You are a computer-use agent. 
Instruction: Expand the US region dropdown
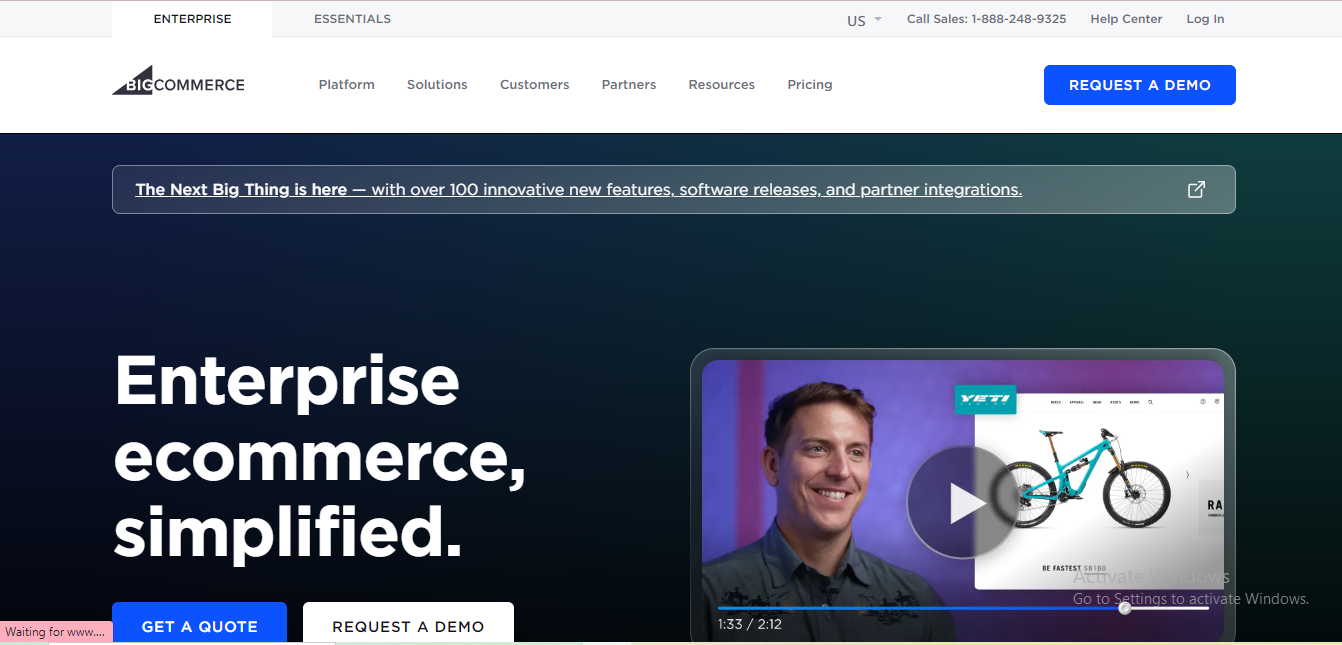[x=864, y=20]
